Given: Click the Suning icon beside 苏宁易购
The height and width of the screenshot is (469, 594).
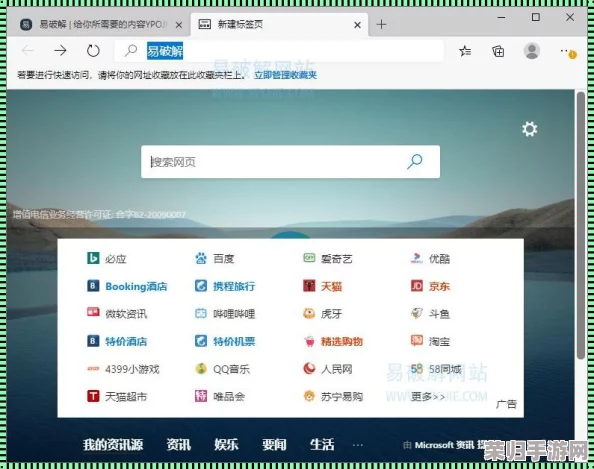Looking at the screenshot, I should click(x=309, y=396).
